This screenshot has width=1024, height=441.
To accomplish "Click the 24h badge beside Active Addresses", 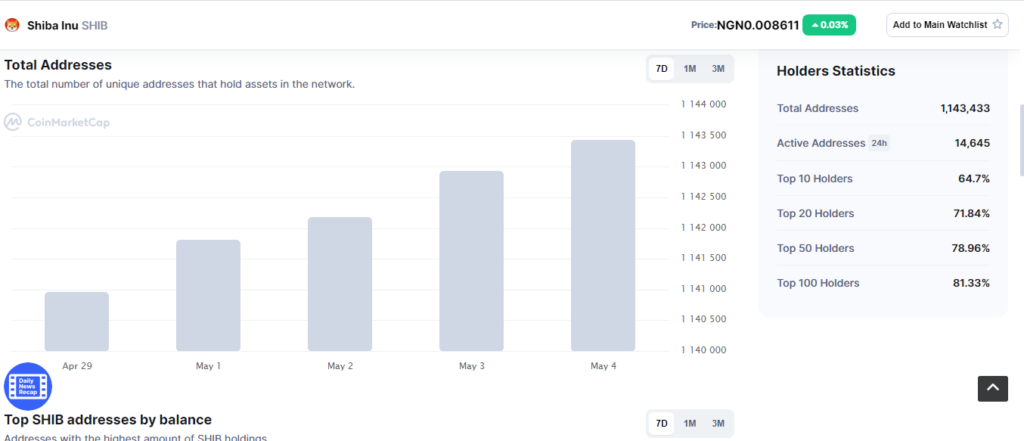I will coord(879,143).
